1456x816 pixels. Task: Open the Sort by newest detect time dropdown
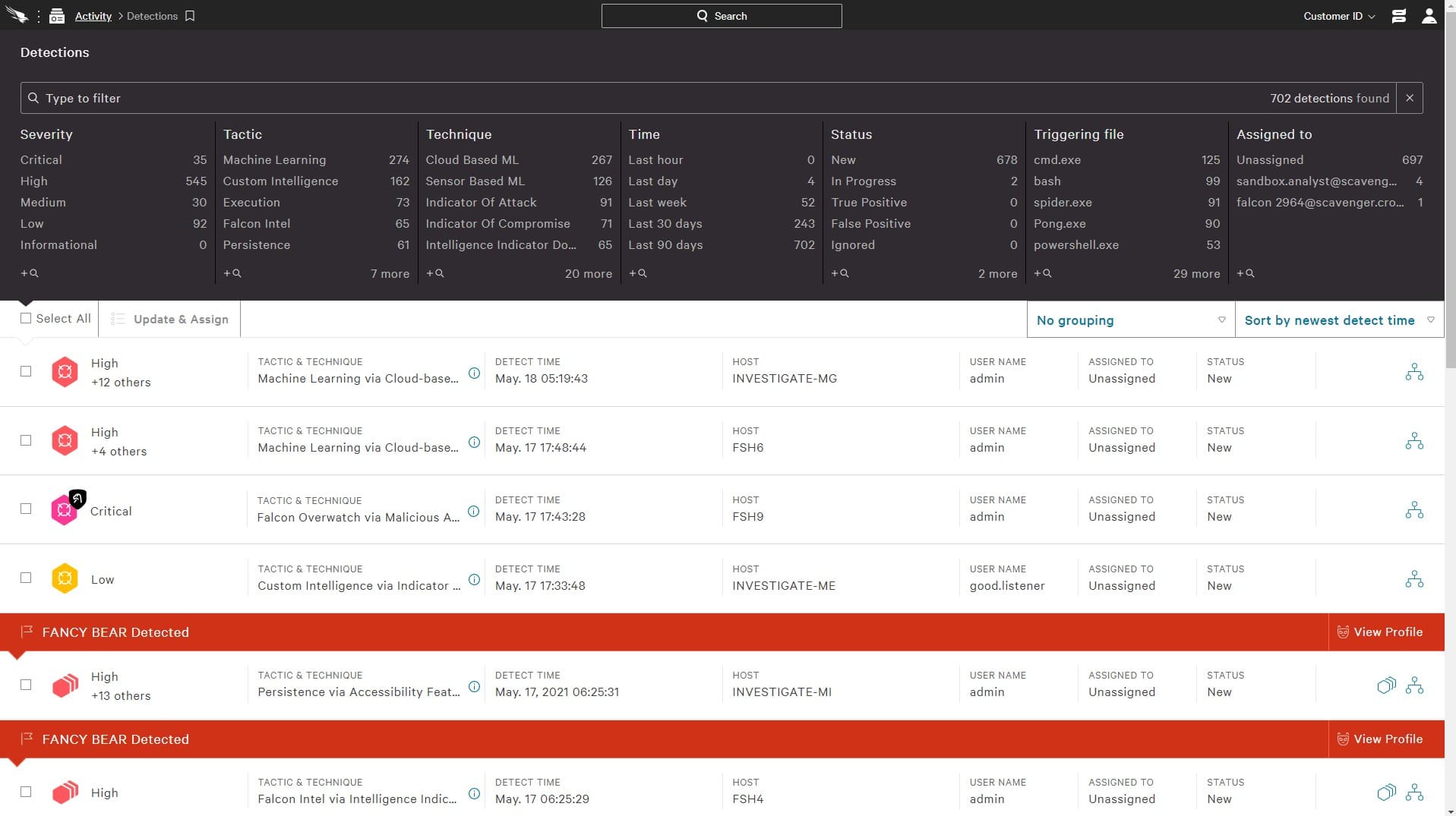[1339, 320]
